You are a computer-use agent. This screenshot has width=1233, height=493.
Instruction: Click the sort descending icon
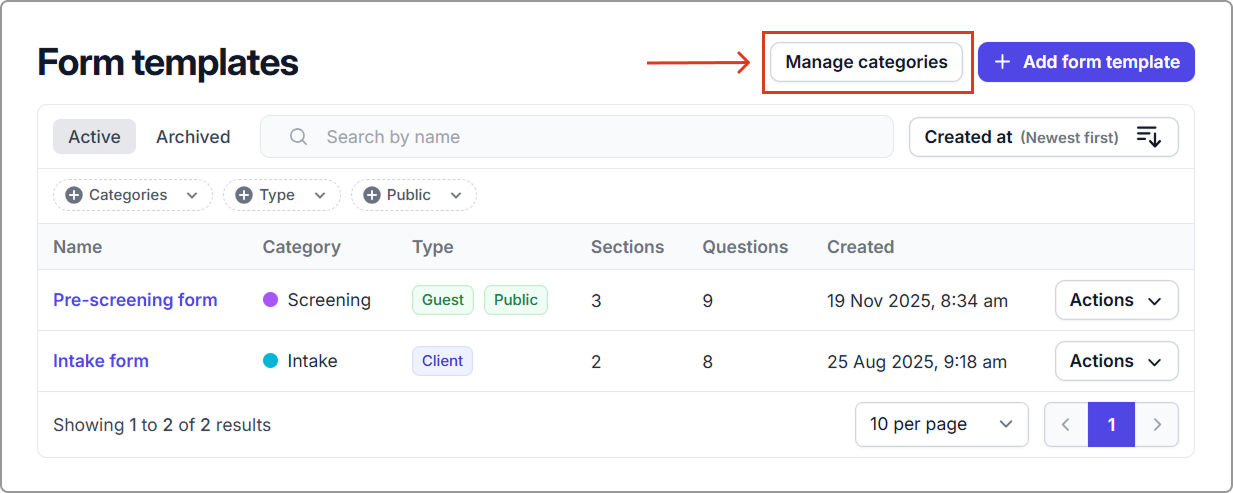pyautogui.click(x=1148, y=137)
